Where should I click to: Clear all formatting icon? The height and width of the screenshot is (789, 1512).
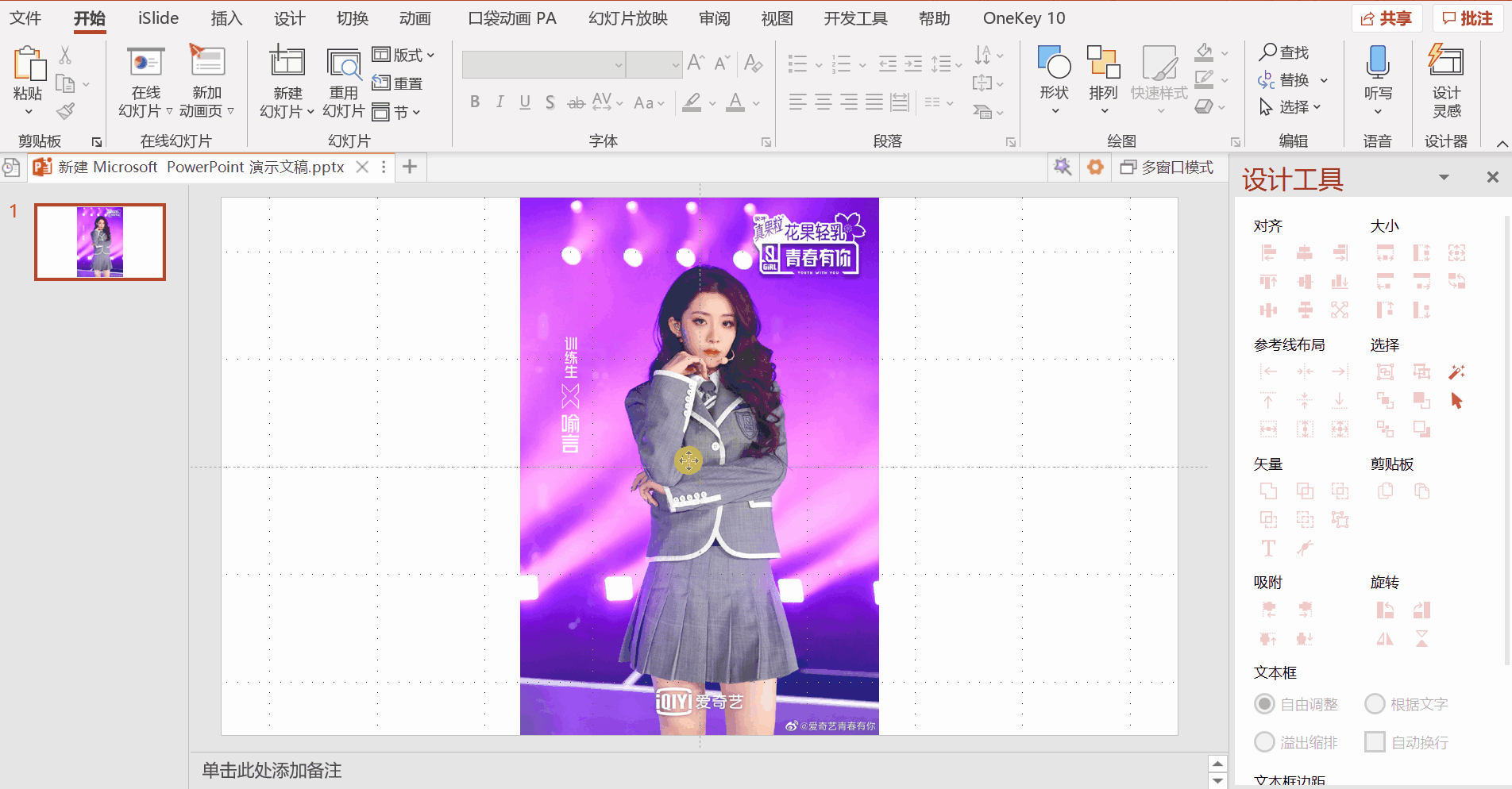[x=754, y=63]
